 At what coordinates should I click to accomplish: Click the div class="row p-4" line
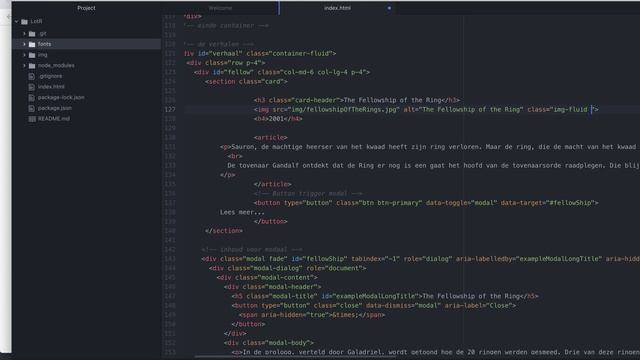(x=226, y=63)
